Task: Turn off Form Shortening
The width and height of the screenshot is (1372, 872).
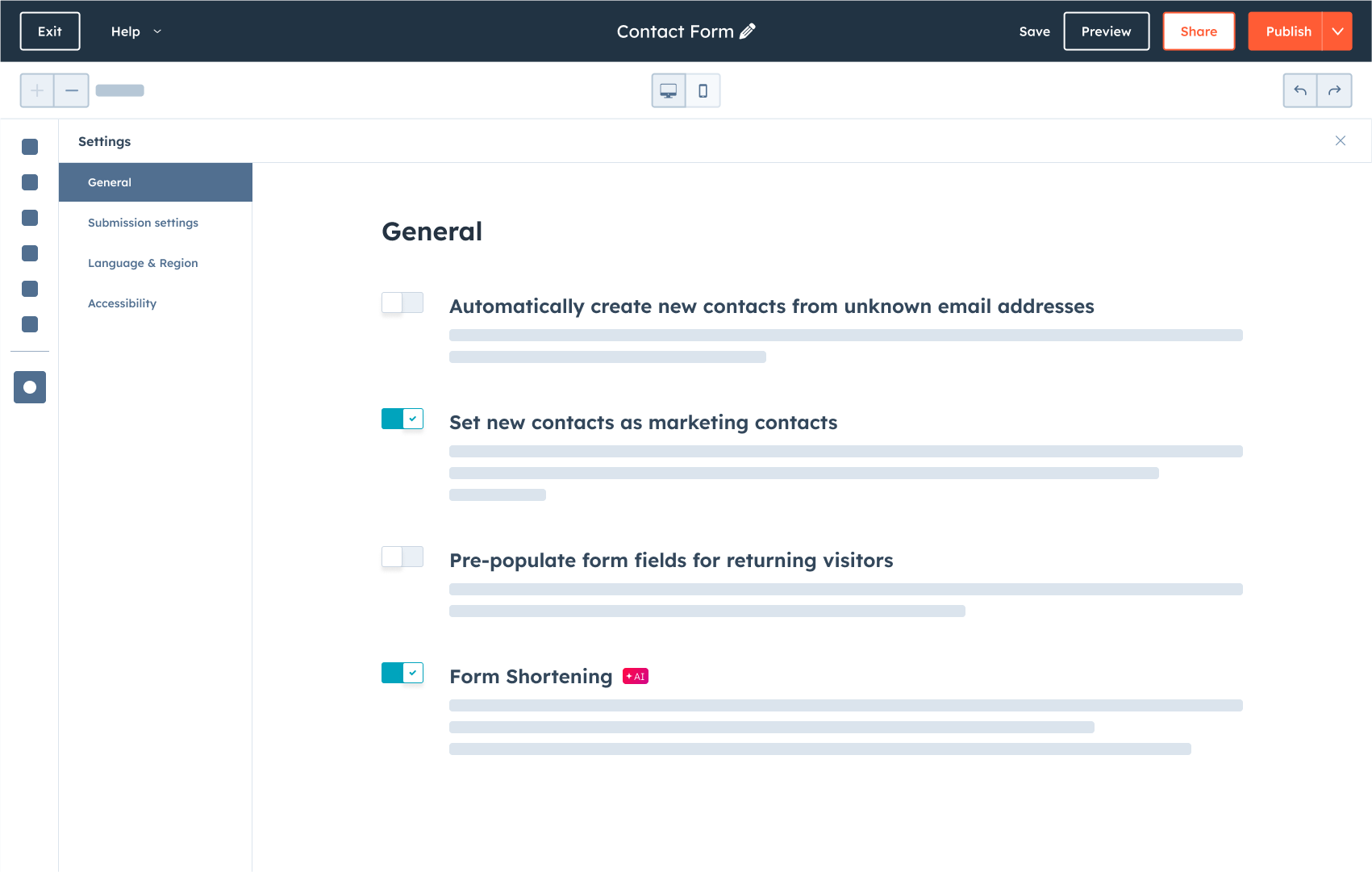Action: coord(402,673)
